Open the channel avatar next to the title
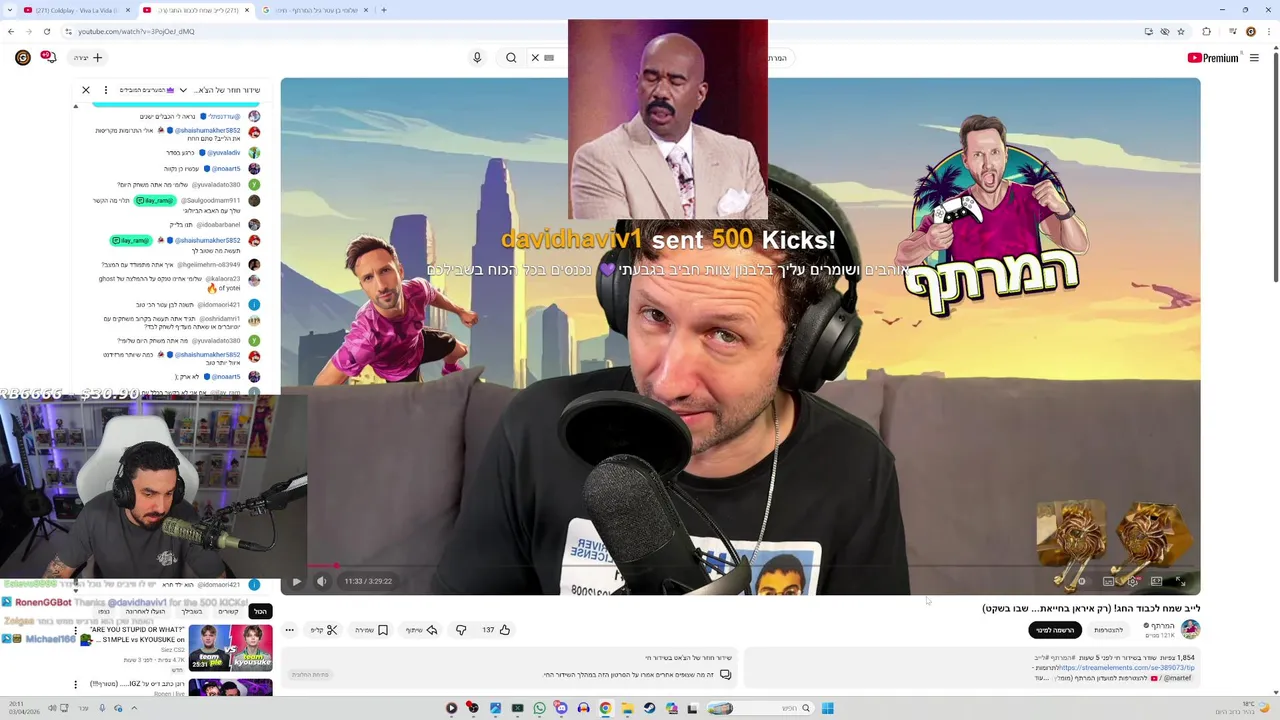The image size is (1280, 720). click(1190, 629)
